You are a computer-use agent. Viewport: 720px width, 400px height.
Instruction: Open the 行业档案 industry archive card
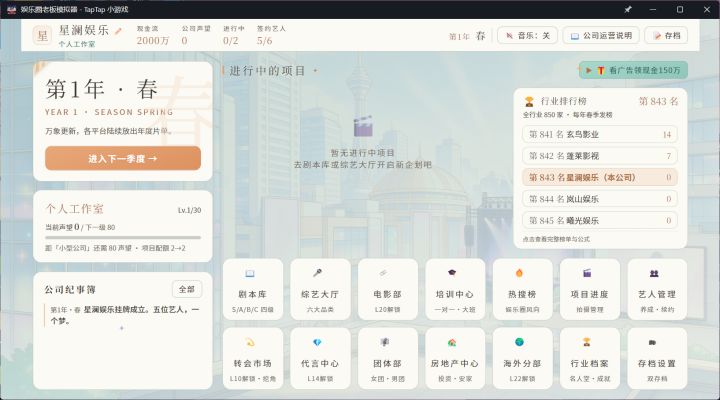[x=590, y=358]
